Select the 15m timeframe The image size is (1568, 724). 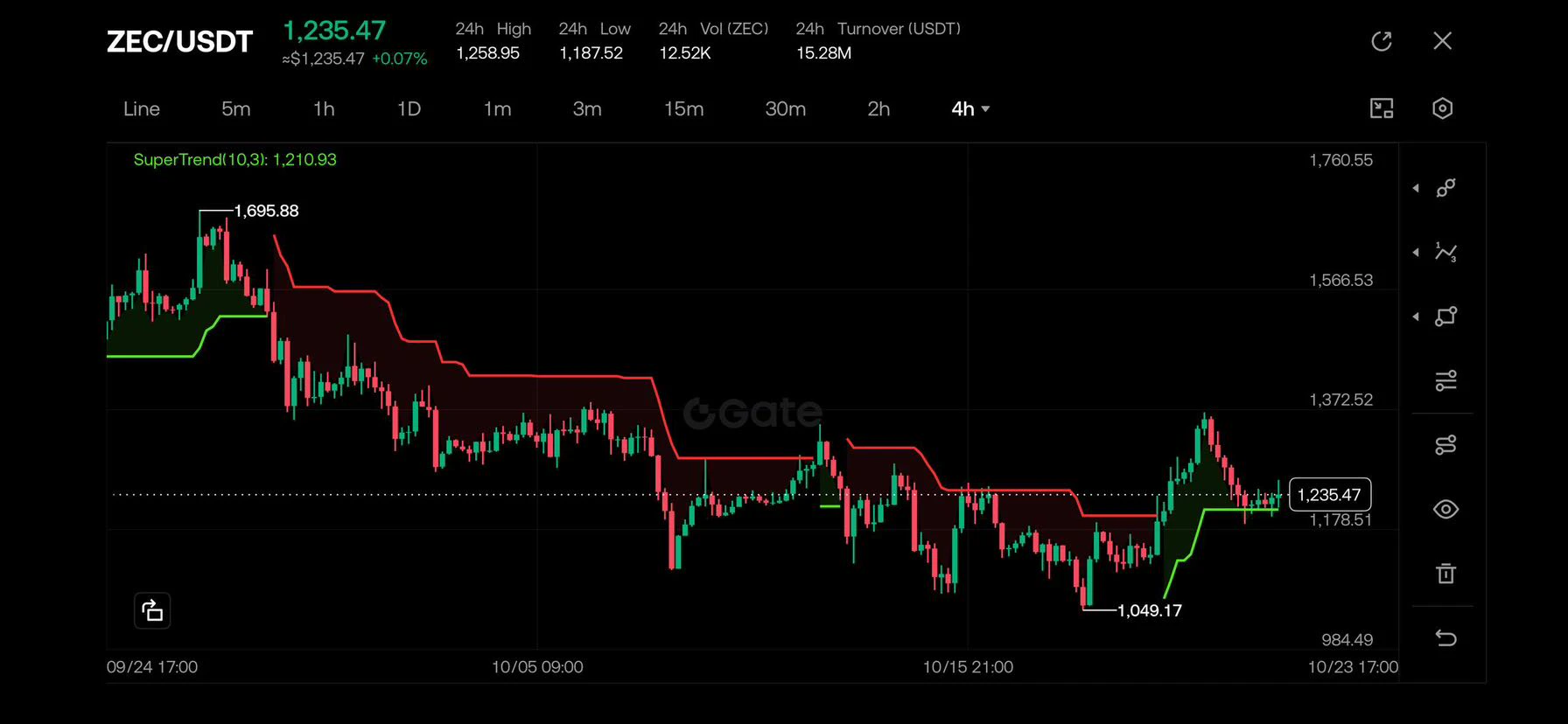tap(683, 108)
